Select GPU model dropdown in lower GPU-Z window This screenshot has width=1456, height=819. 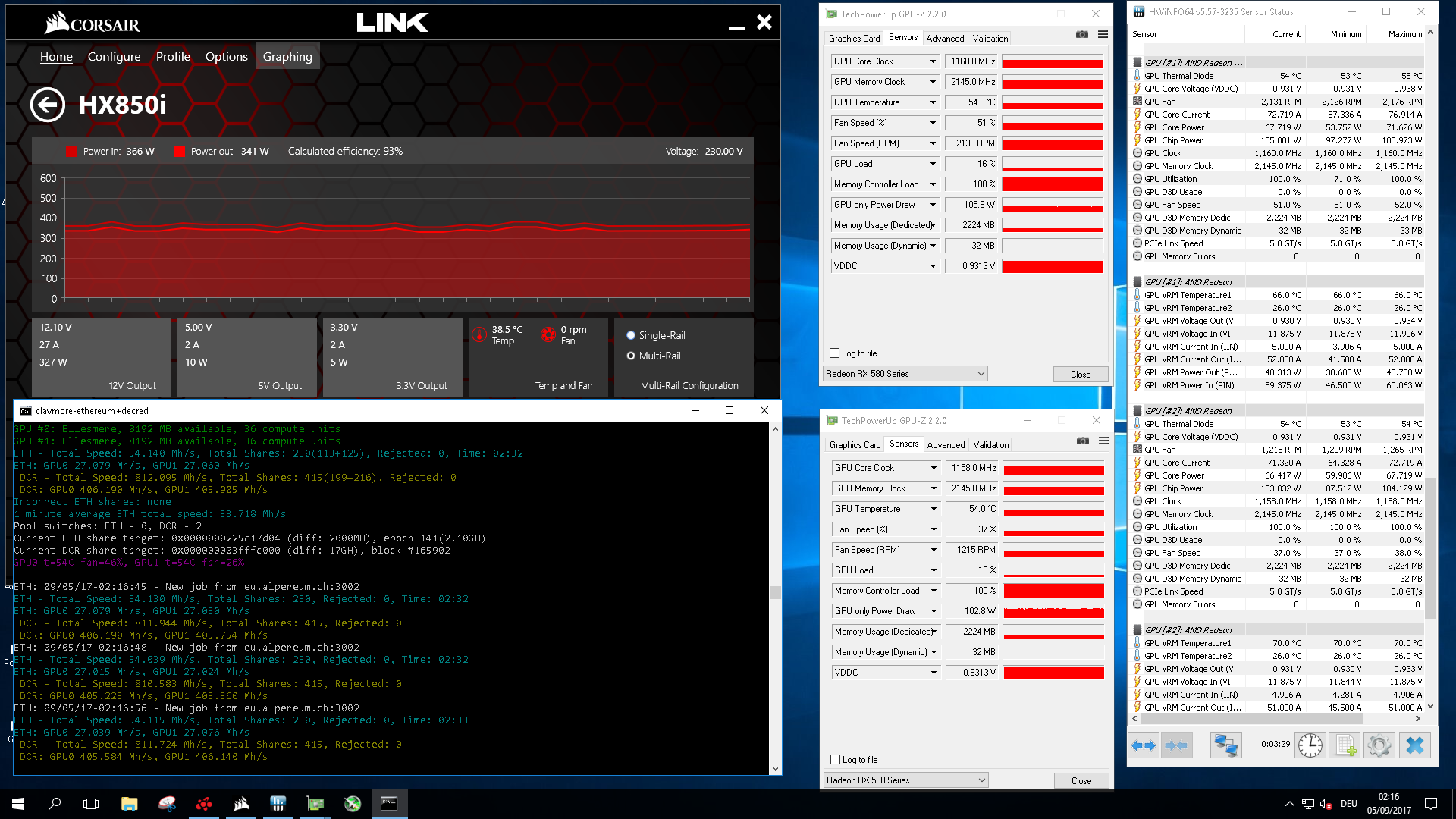(903, 780)
